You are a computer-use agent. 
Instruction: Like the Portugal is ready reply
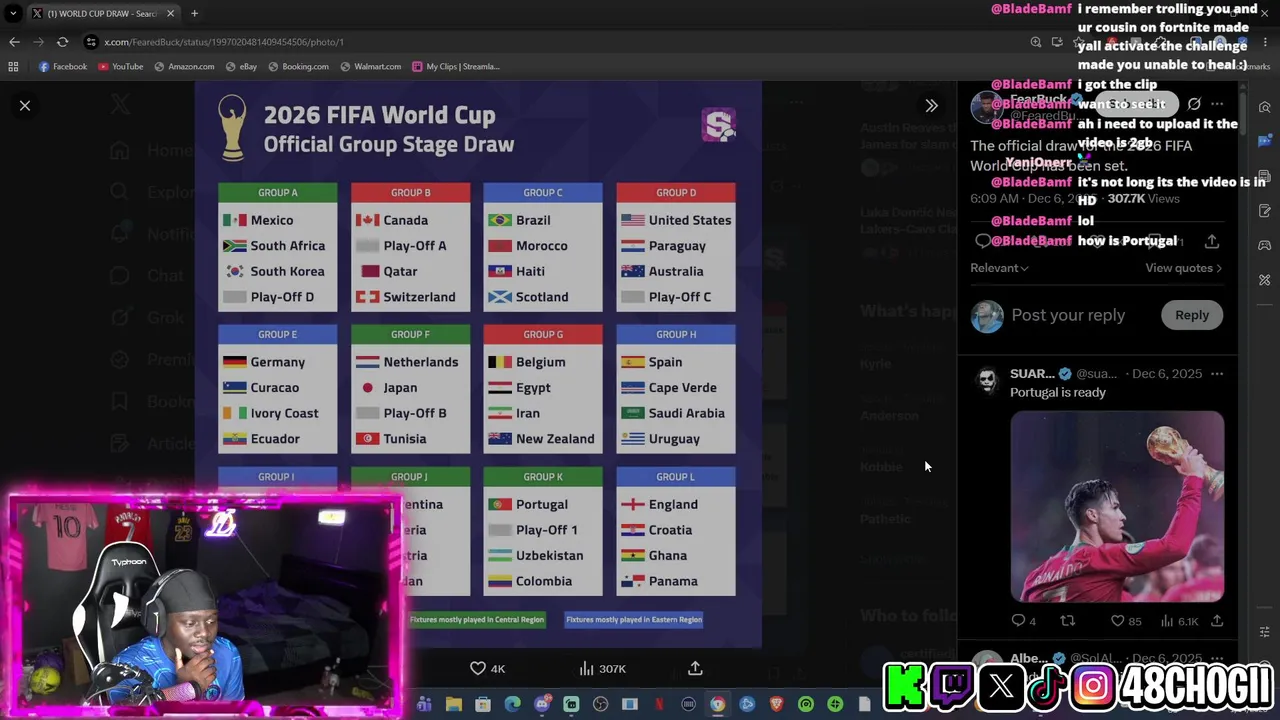coord(1118,621)
